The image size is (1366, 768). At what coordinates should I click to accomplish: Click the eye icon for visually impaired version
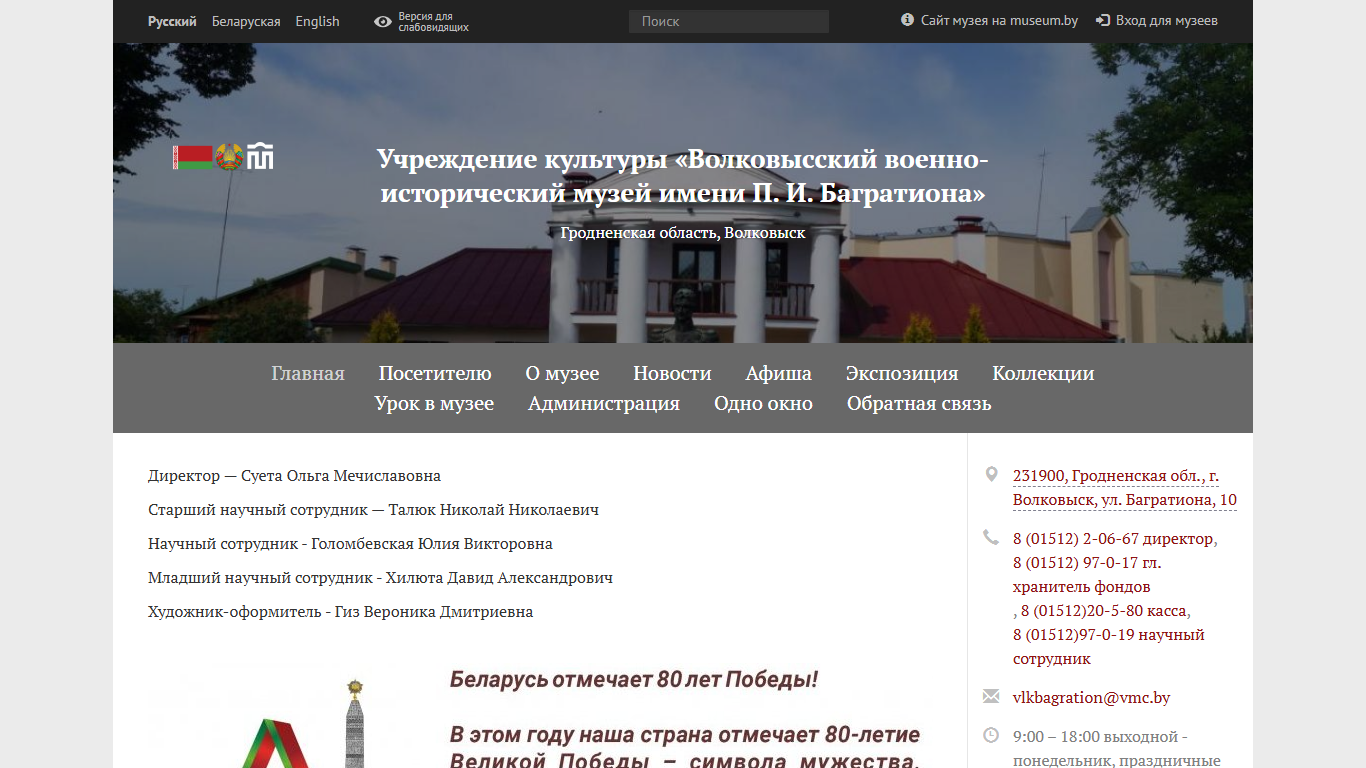click(x=382, y=21)
